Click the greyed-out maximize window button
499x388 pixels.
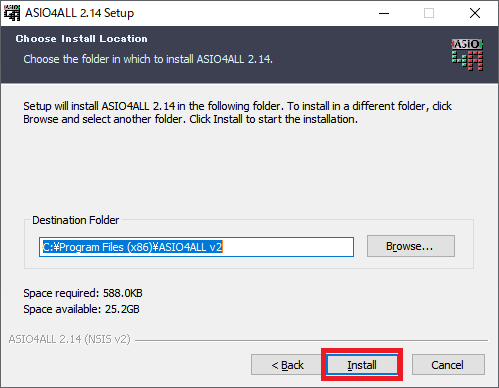tap(429, 13)
